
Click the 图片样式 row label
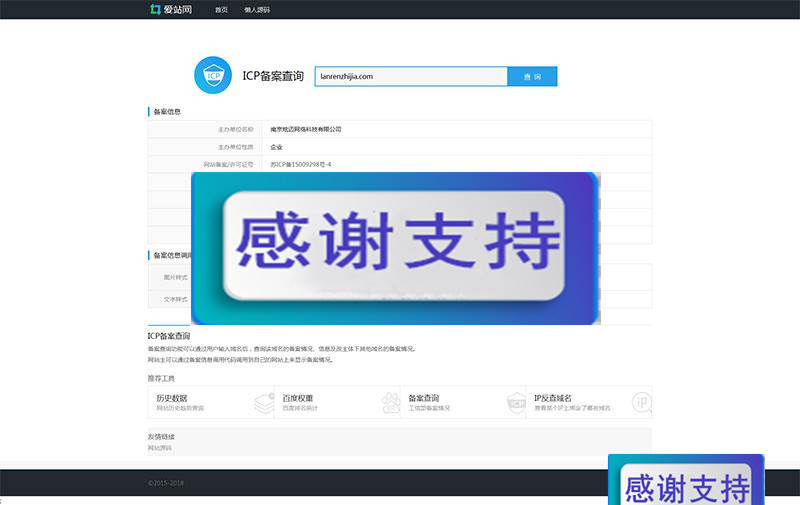click(176, 277)
